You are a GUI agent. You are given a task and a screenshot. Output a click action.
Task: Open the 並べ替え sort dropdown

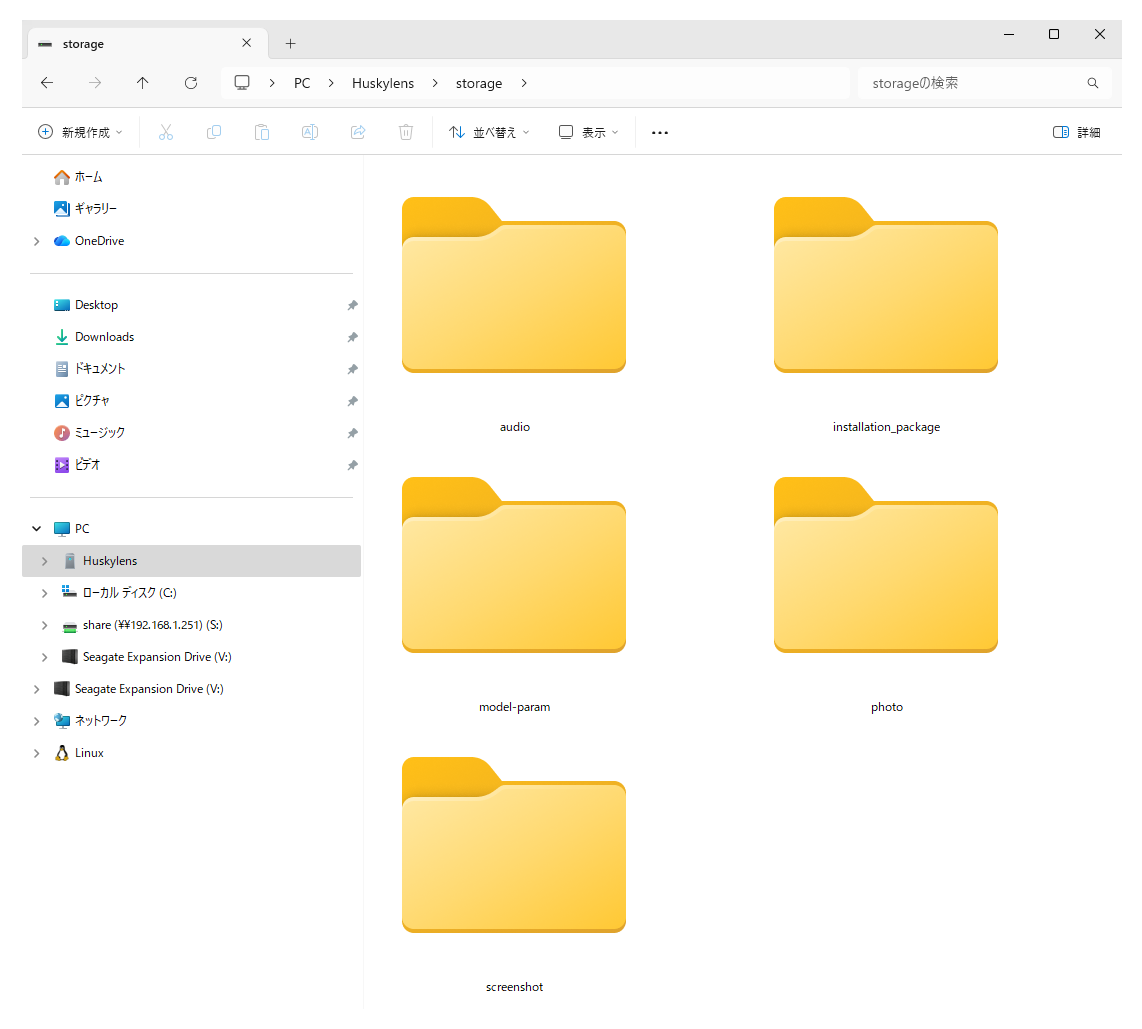click(489, 132)
